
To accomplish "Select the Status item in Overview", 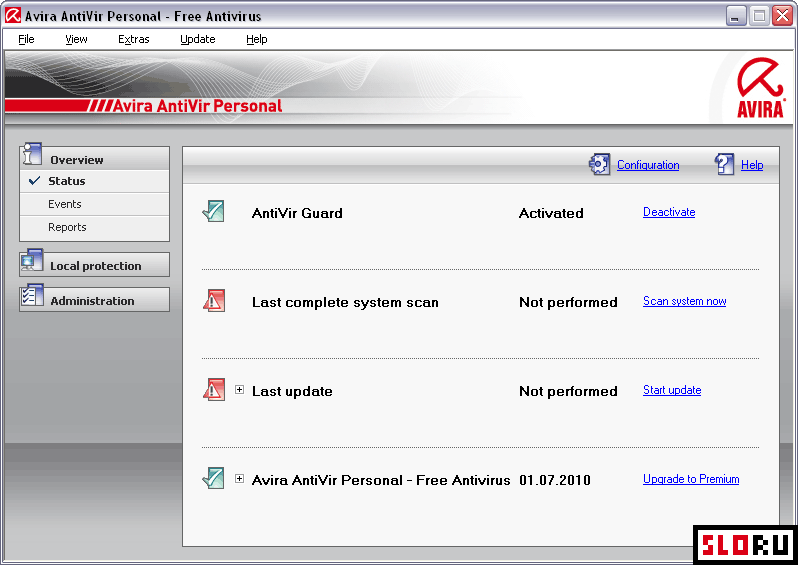I will click(95, 181).
